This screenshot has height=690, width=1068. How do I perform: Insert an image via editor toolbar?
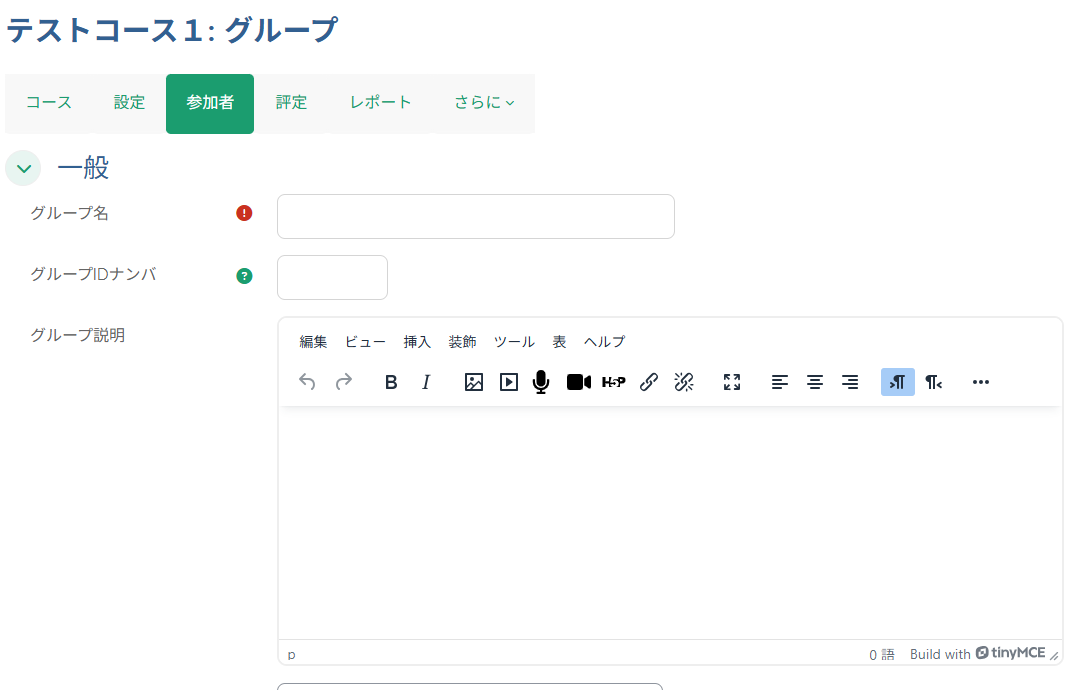pos(474,382)
